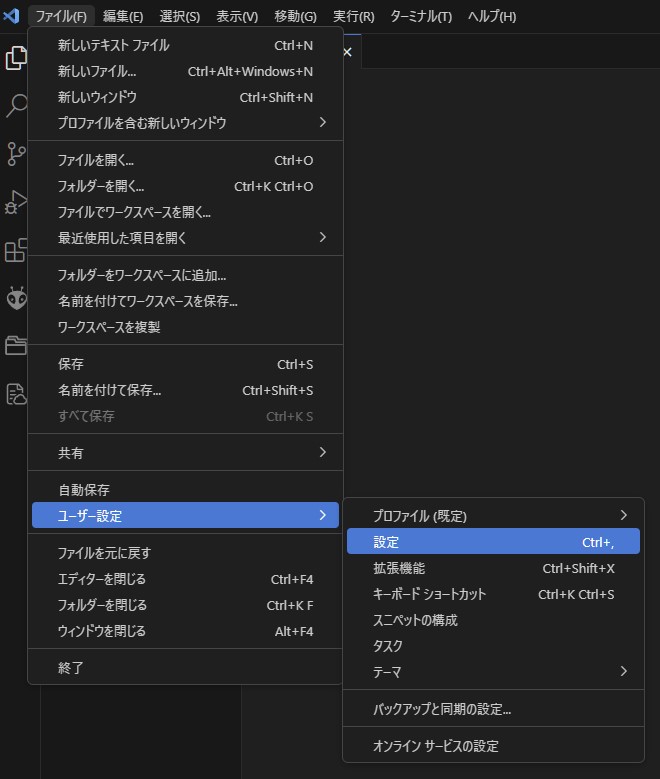Choose フォルダーをワークスペースに追加...
The width and height of the screenshot is (660, 779).
click(185, 275)
